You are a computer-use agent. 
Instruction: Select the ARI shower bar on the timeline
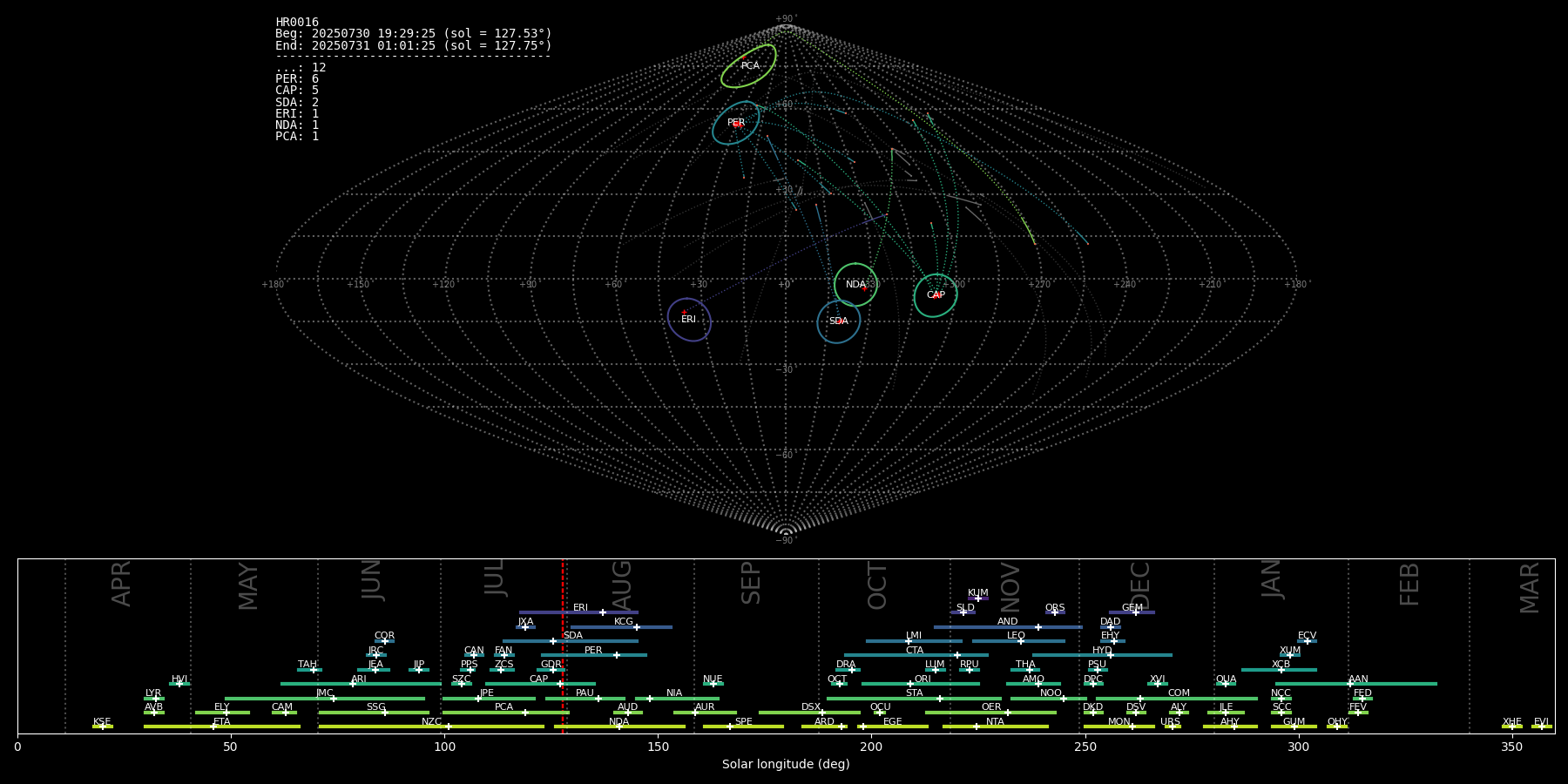361,684
